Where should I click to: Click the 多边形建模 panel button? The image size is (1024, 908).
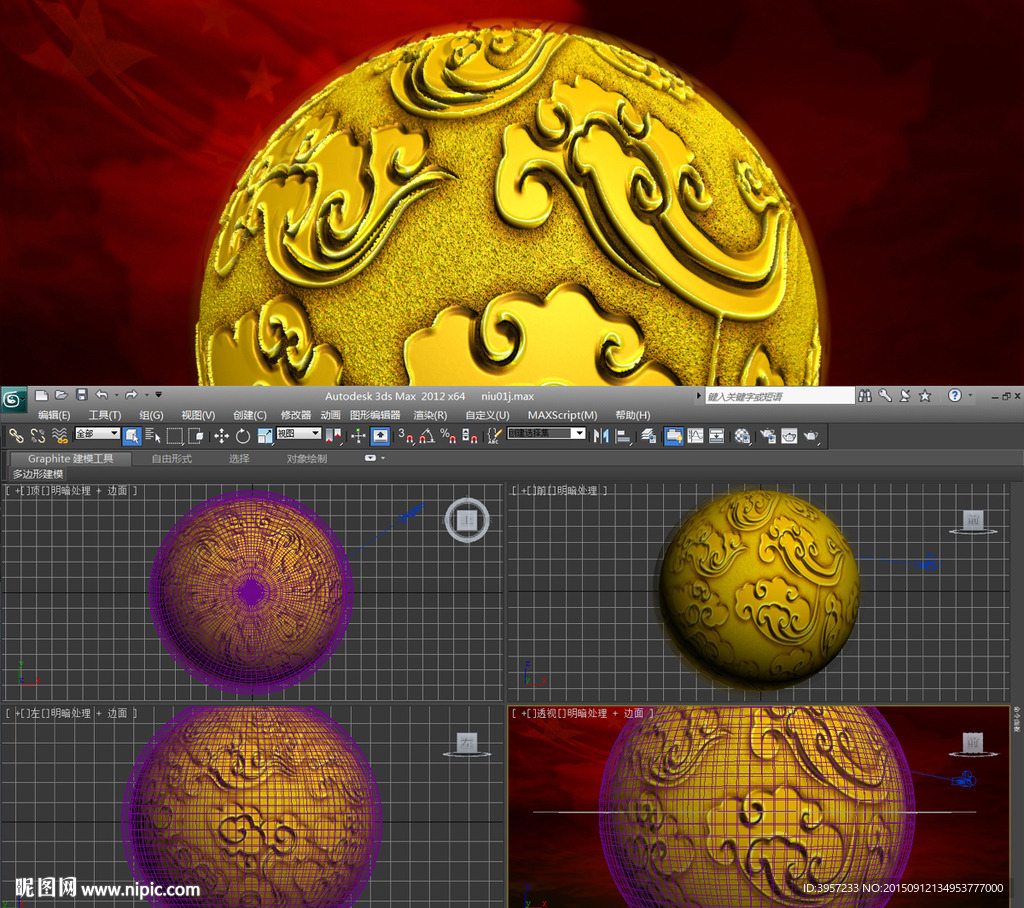pyautogui.click(x=38, y=474)
